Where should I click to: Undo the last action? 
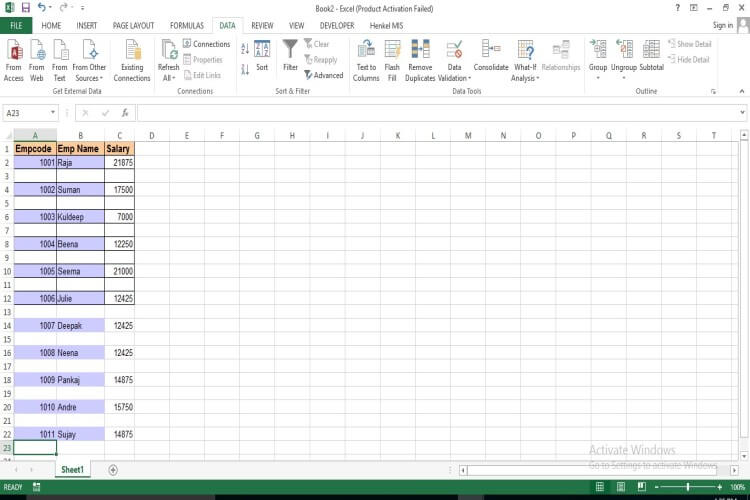tap(42, 8)
